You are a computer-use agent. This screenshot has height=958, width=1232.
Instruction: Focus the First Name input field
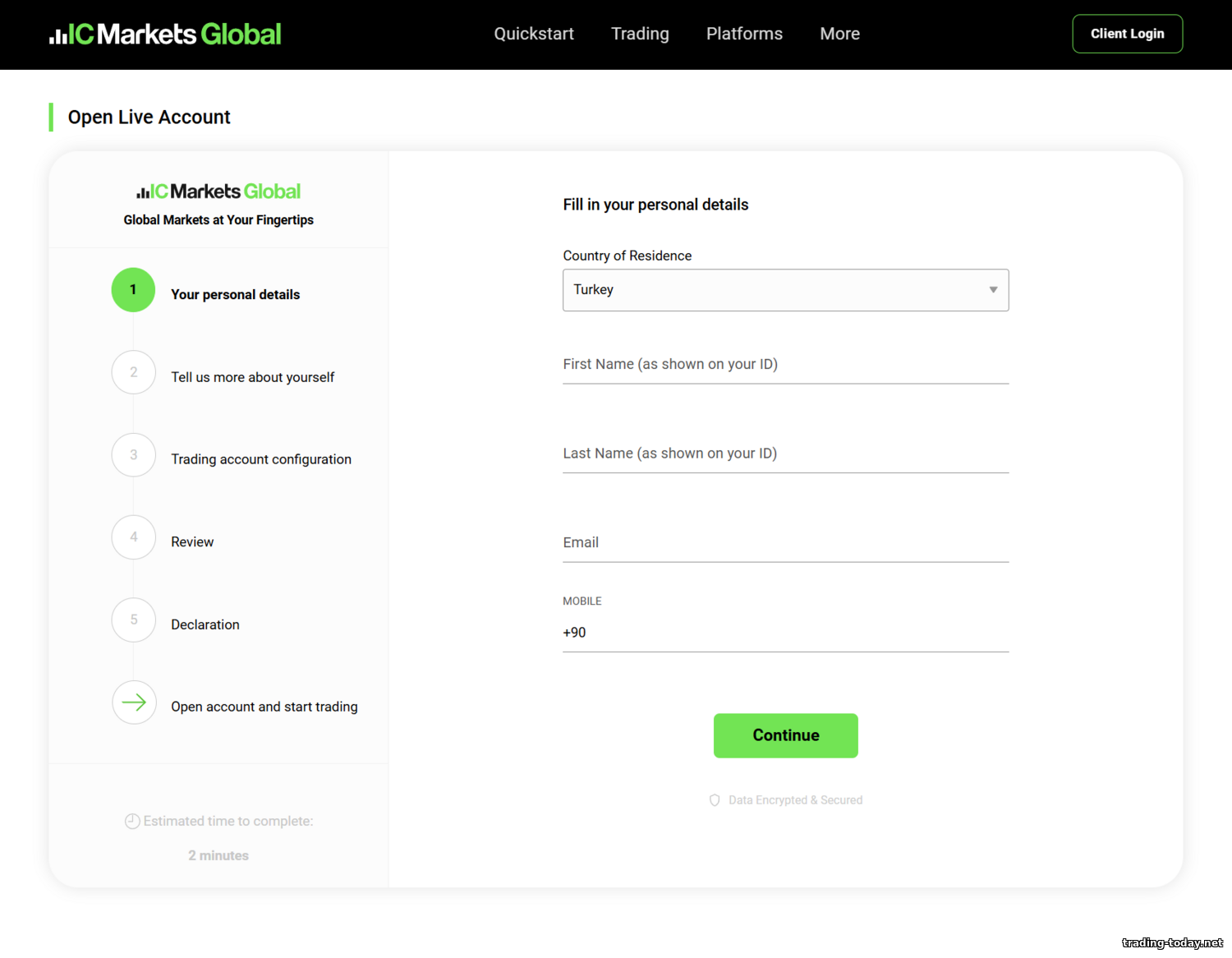tap(785, 365)
